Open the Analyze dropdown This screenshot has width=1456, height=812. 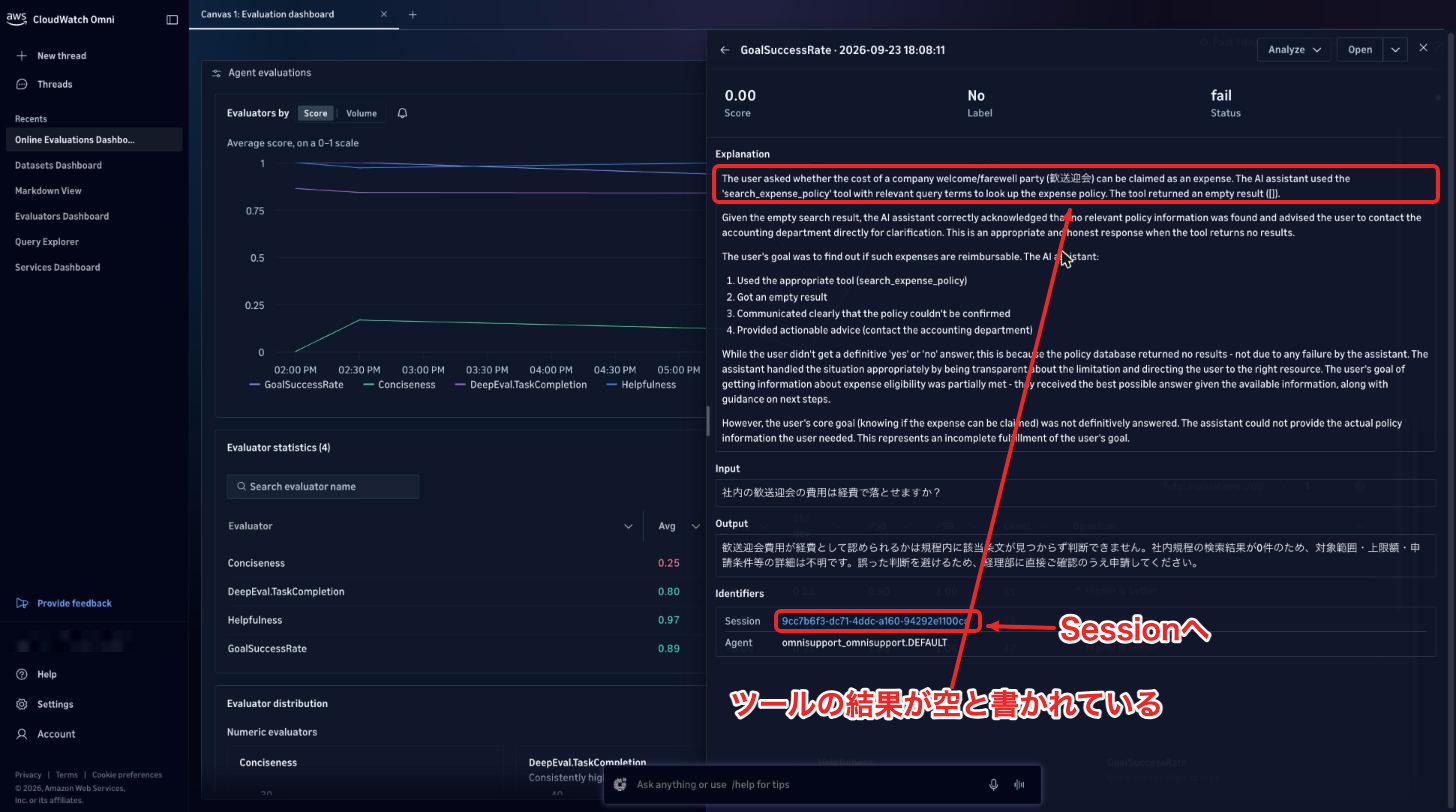[x=1294, y=49]
